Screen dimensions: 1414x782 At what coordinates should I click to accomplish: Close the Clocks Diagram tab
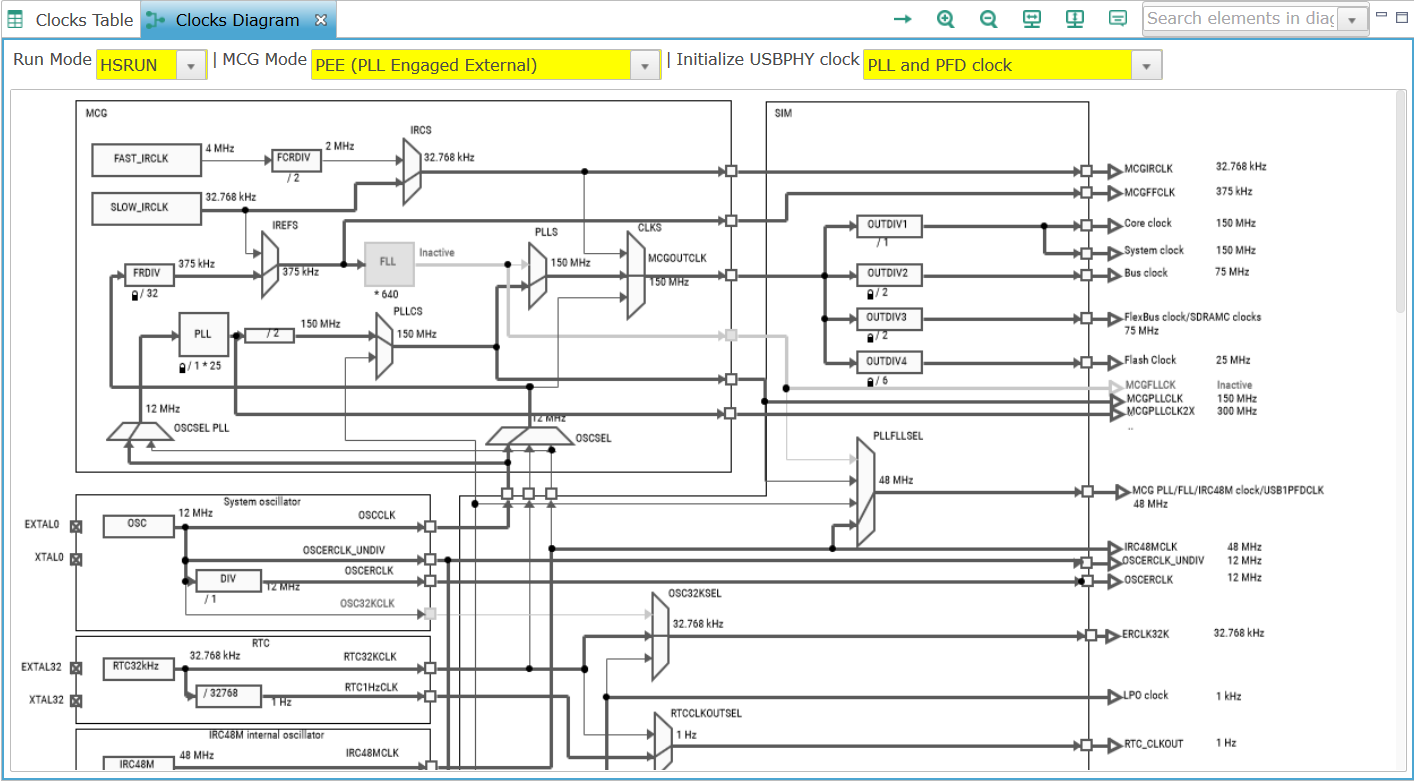coord(320,20)
